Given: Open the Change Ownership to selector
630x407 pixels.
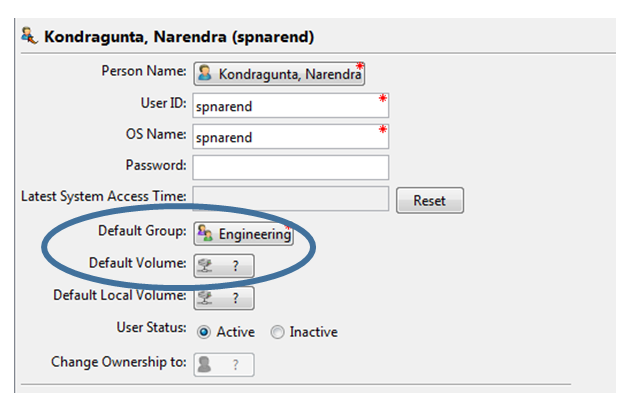Looking at the screenshot, I should [224, 364].
